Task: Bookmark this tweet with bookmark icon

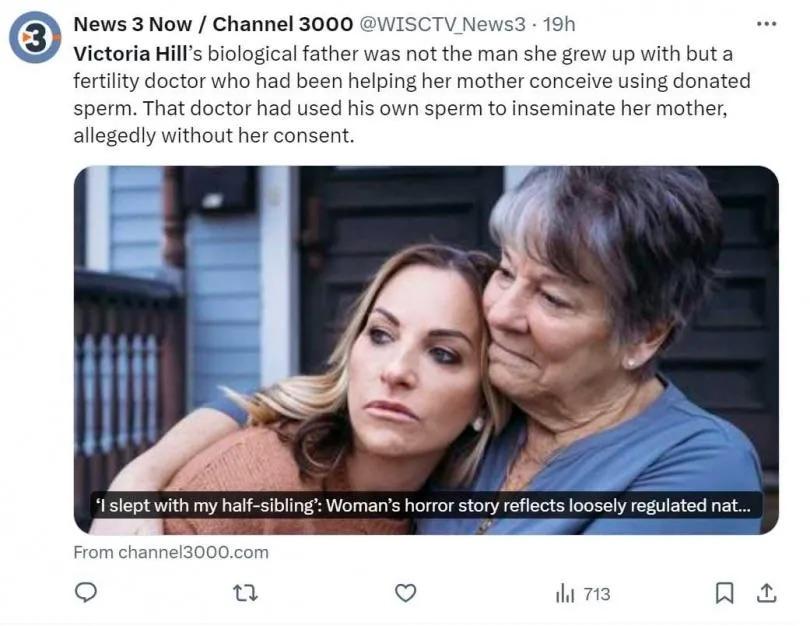Action: click(726, 593)
